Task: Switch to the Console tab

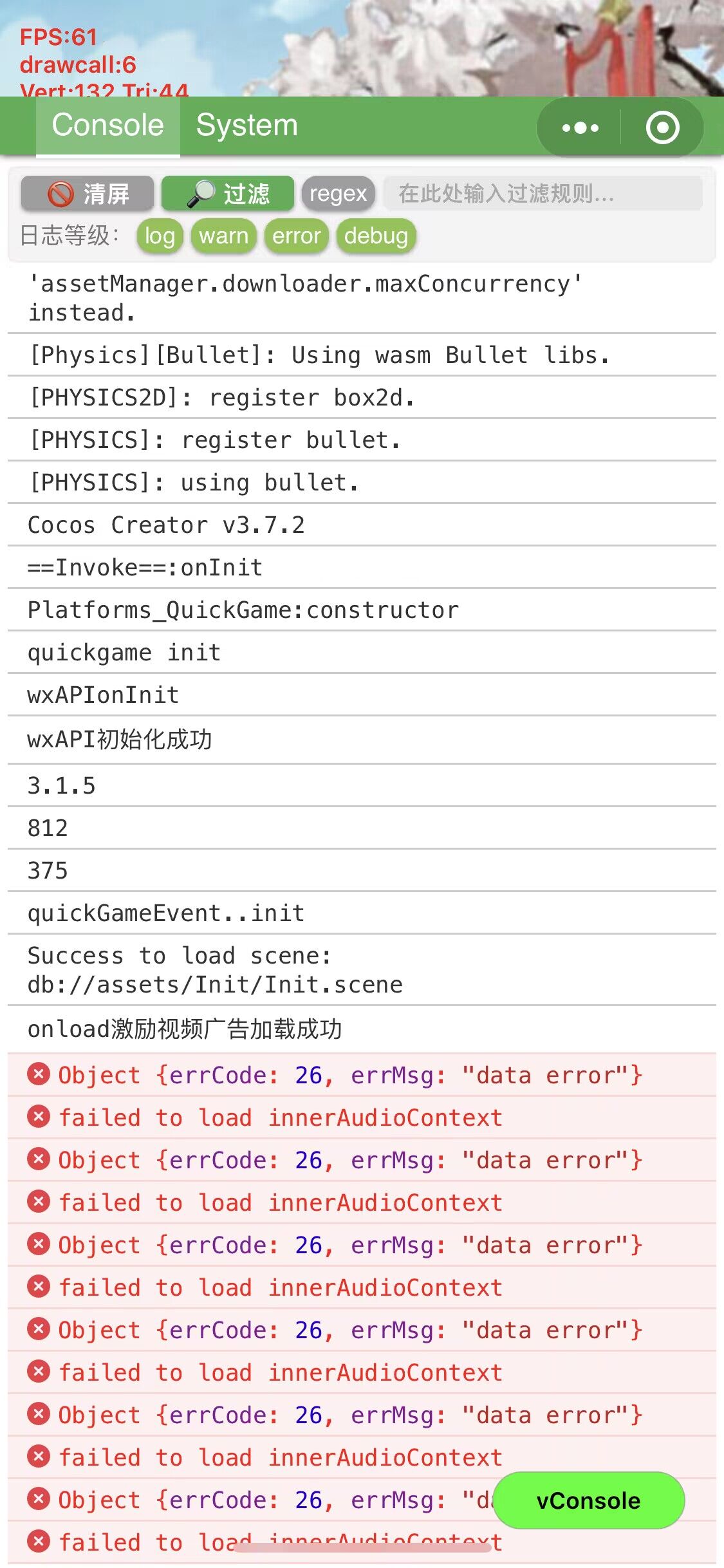Action: pyautogui.click(x=107, y=125)
